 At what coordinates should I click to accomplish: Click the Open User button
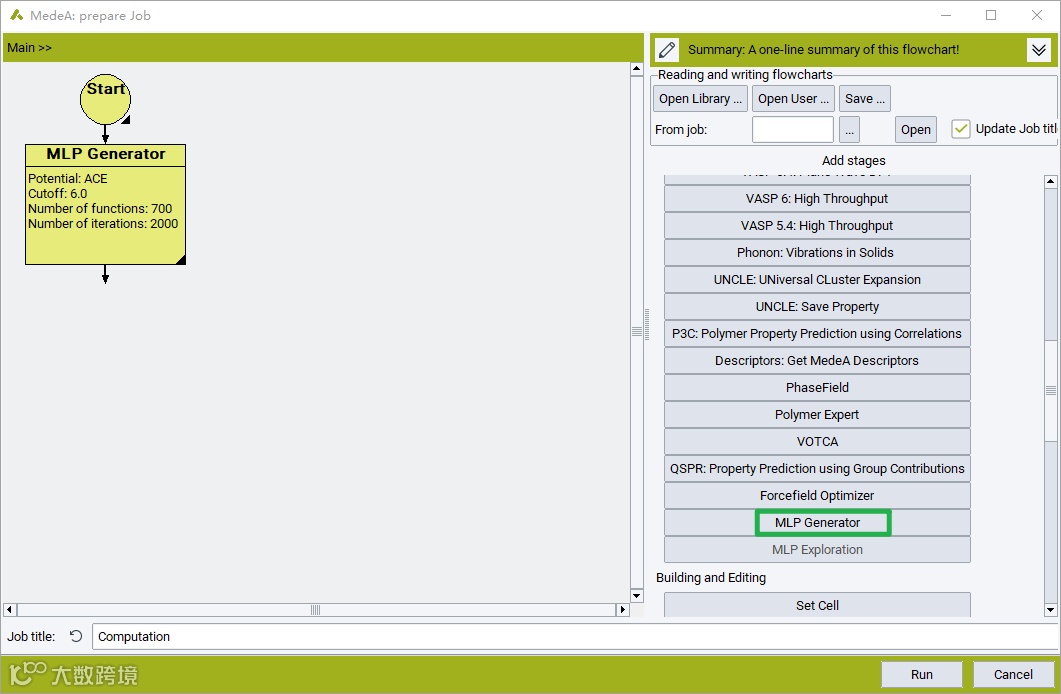793,99
